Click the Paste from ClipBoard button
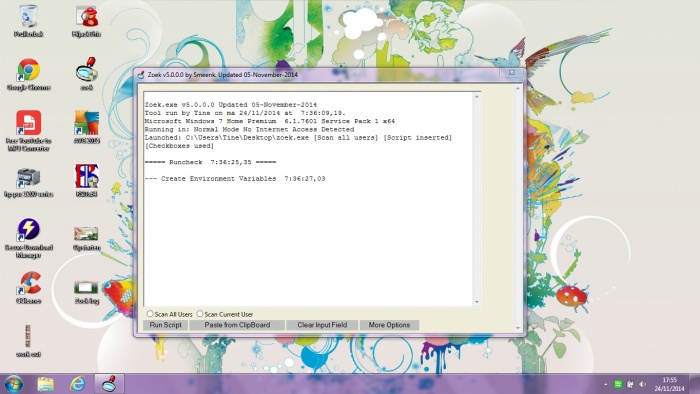The width and height of the screenshot is (700, 394). tap(237, 325)
